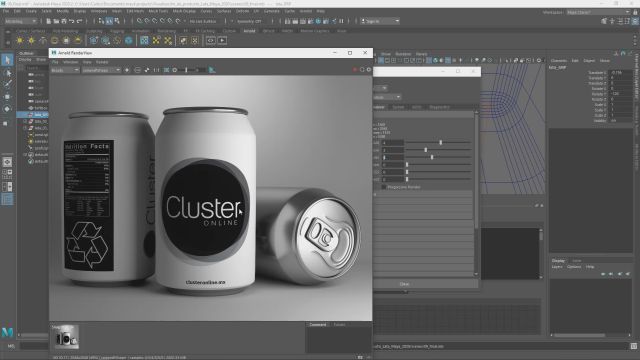This screenshot has height=360, width=640.
Task: Open the Symmetry Off dropdown
Action: pos(249,21)
